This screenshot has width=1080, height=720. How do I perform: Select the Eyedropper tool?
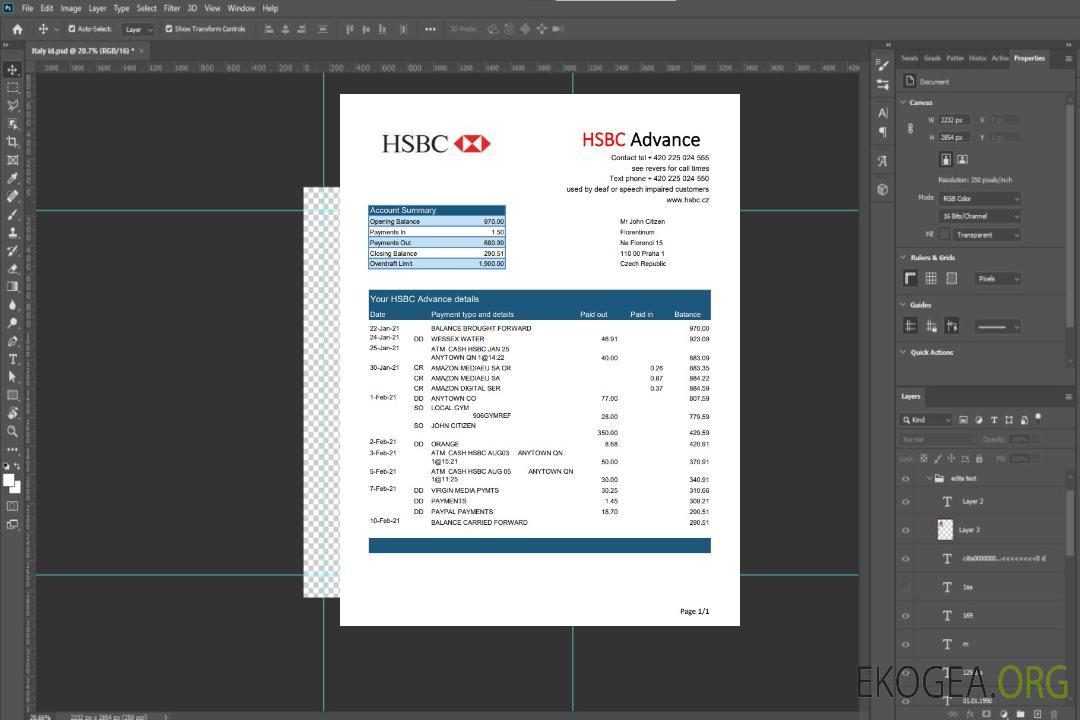[x=12, y=178]
